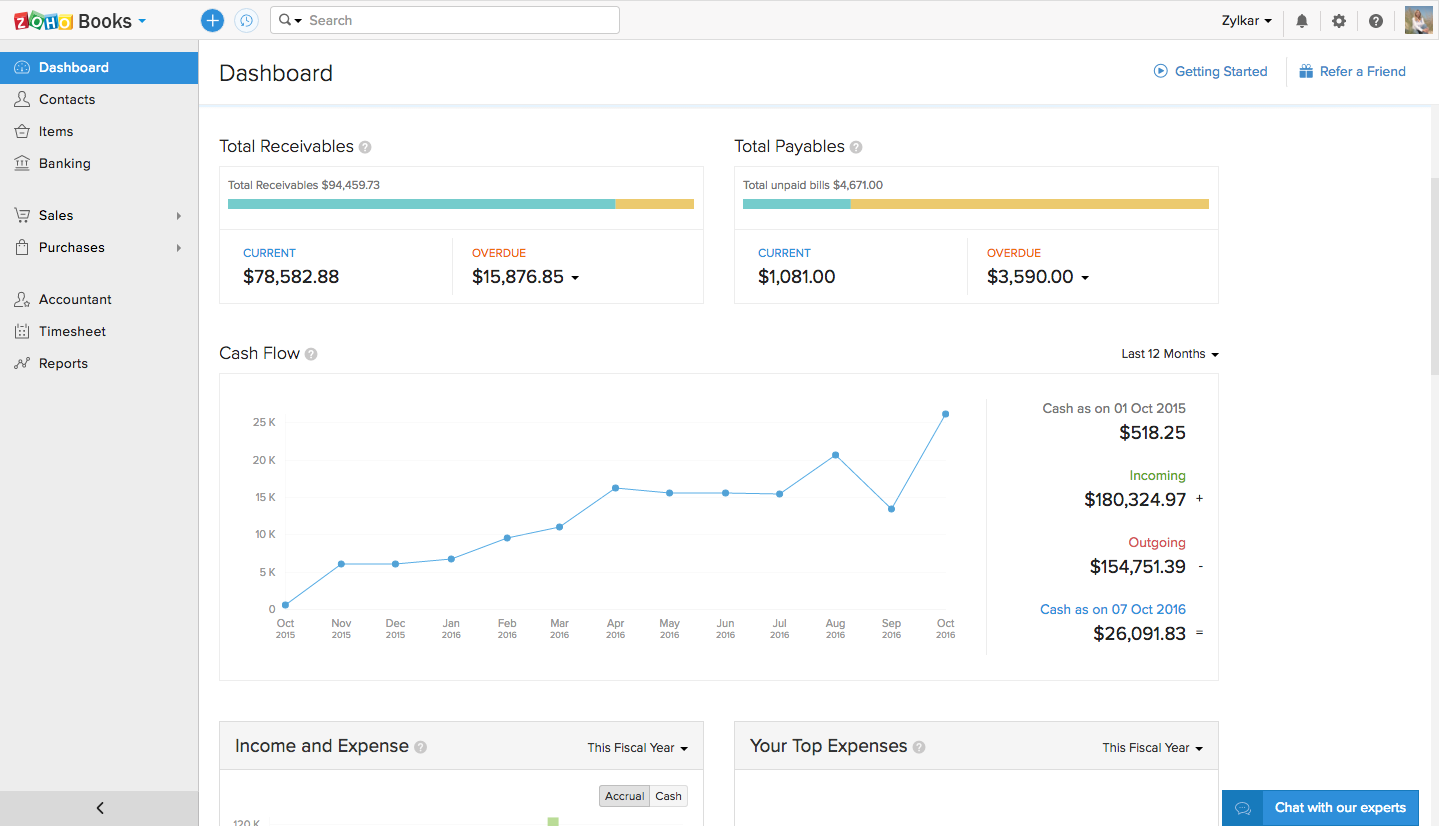Viewport: 1439px width, 826px height.
Task: Open the Accountant section
Action: pos(72,299)
